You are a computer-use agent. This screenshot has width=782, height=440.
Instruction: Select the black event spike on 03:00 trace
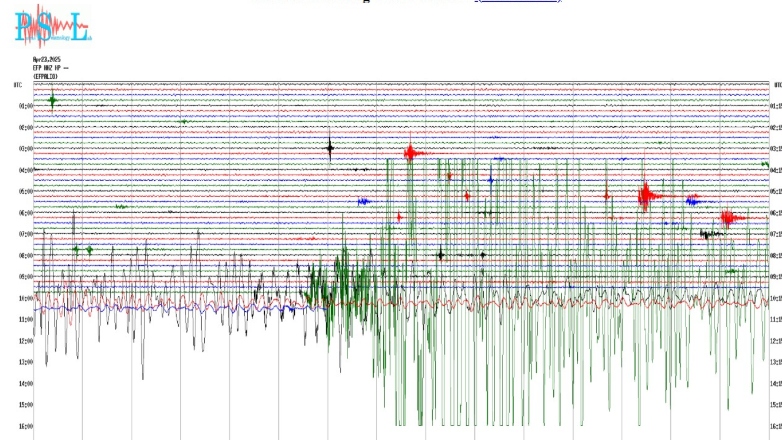(x=330, y=148)
